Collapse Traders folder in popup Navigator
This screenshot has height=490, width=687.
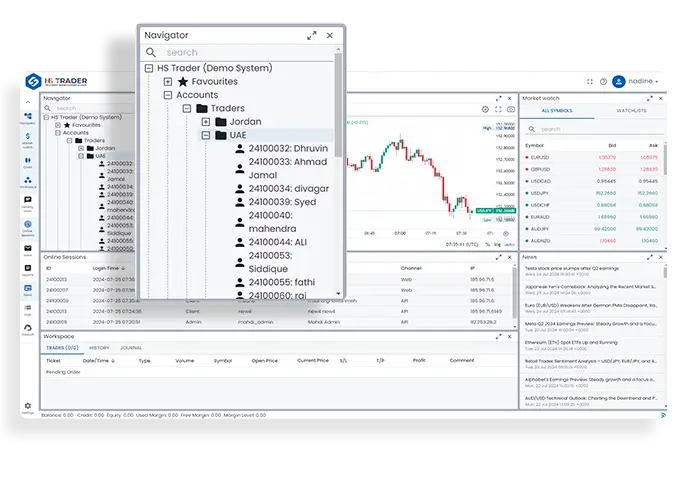(187, 108)
